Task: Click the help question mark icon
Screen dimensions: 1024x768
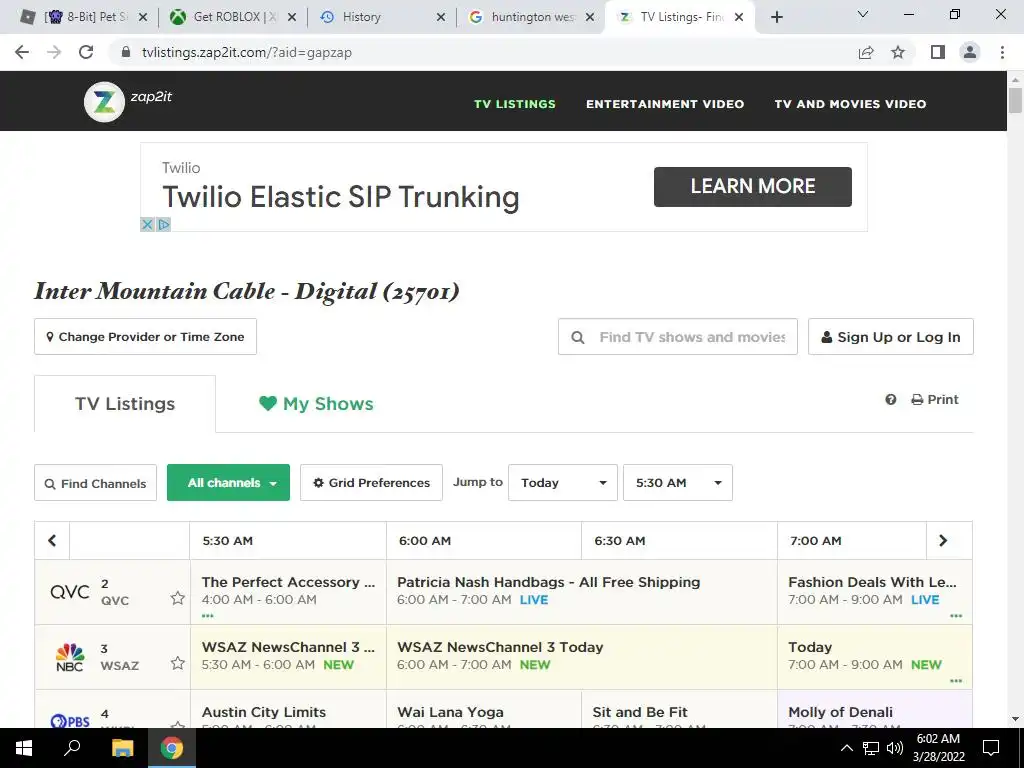Action: click(x=891, y=400)
